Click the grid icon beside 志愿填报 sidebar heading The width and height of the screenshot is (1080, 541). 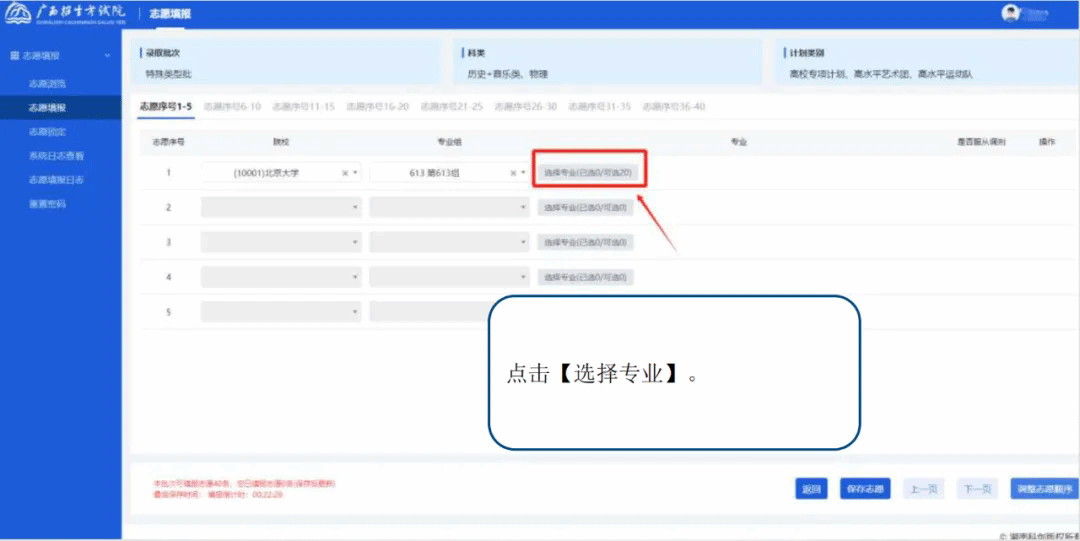14,56
